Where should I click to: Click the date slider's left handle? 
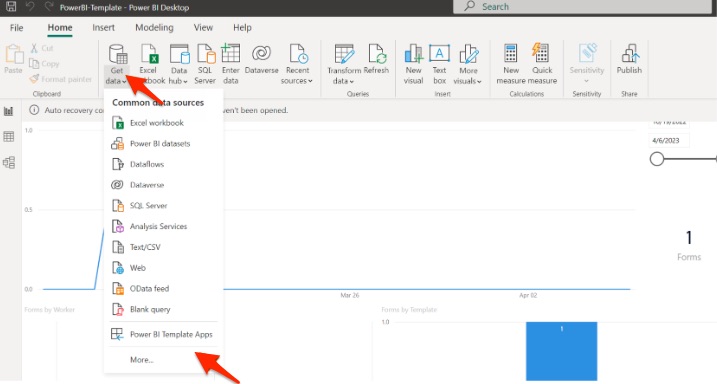tap(657, 159)
